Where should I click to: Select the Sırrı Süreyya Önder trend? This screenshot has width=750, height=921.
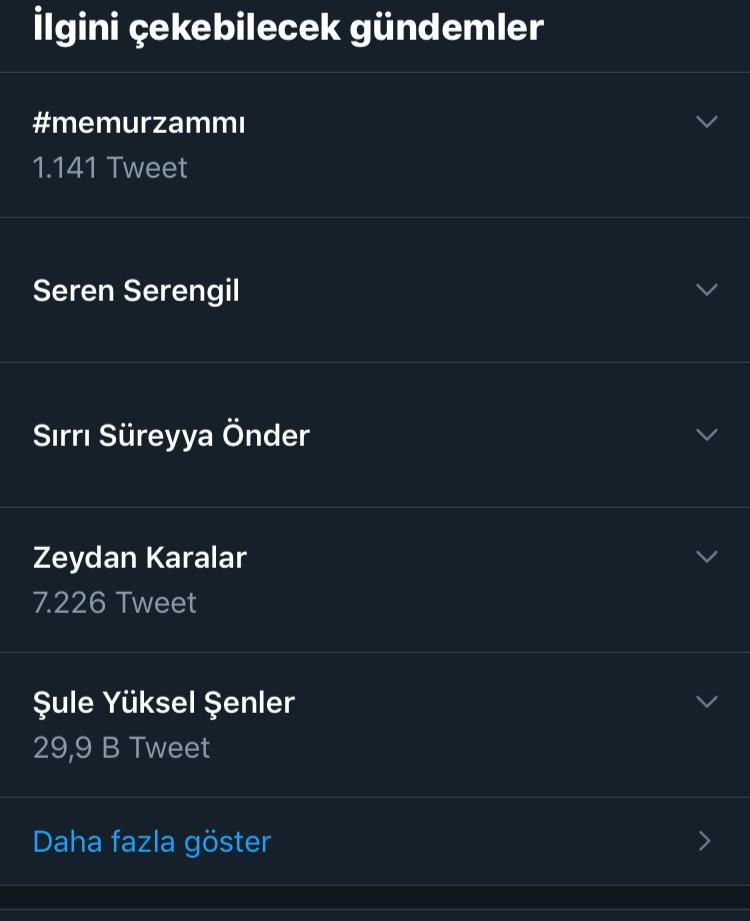[171, 436]
